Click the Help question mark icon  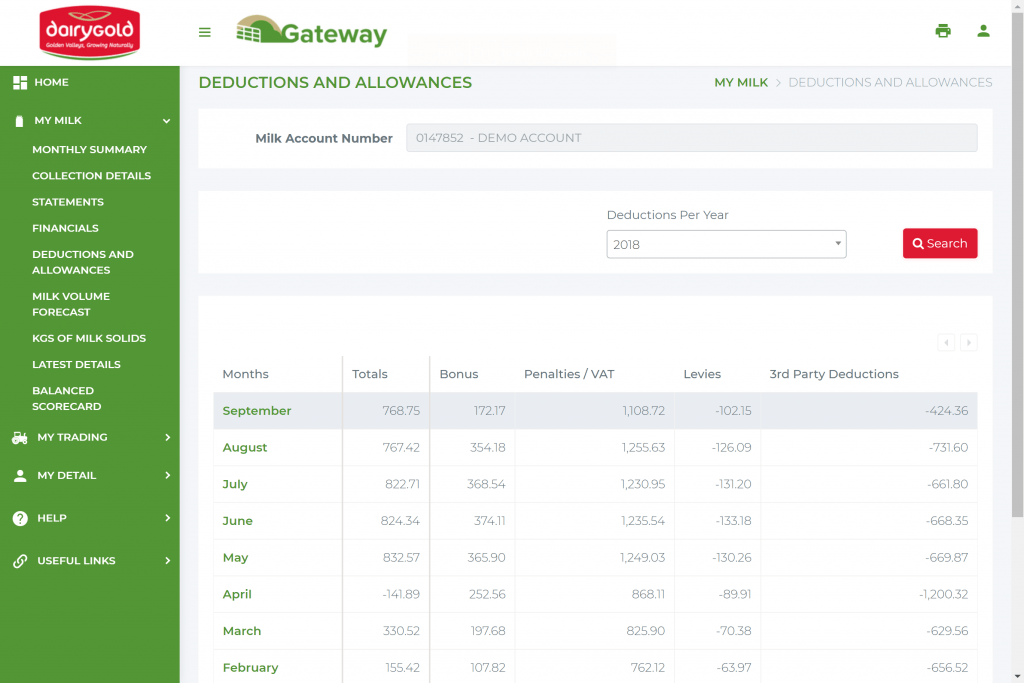[20, 518]
